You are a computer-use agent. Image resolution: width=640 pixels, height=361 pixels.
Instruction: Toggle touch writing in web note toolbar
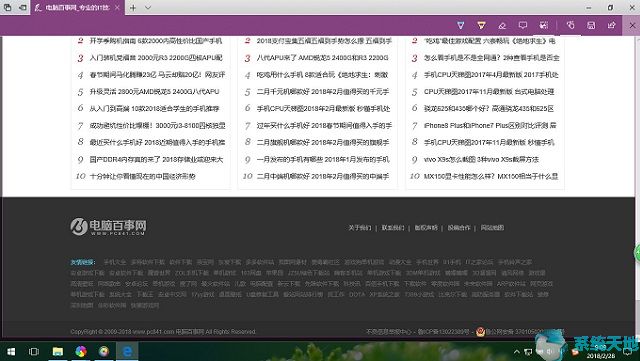(x=571, y=25)
